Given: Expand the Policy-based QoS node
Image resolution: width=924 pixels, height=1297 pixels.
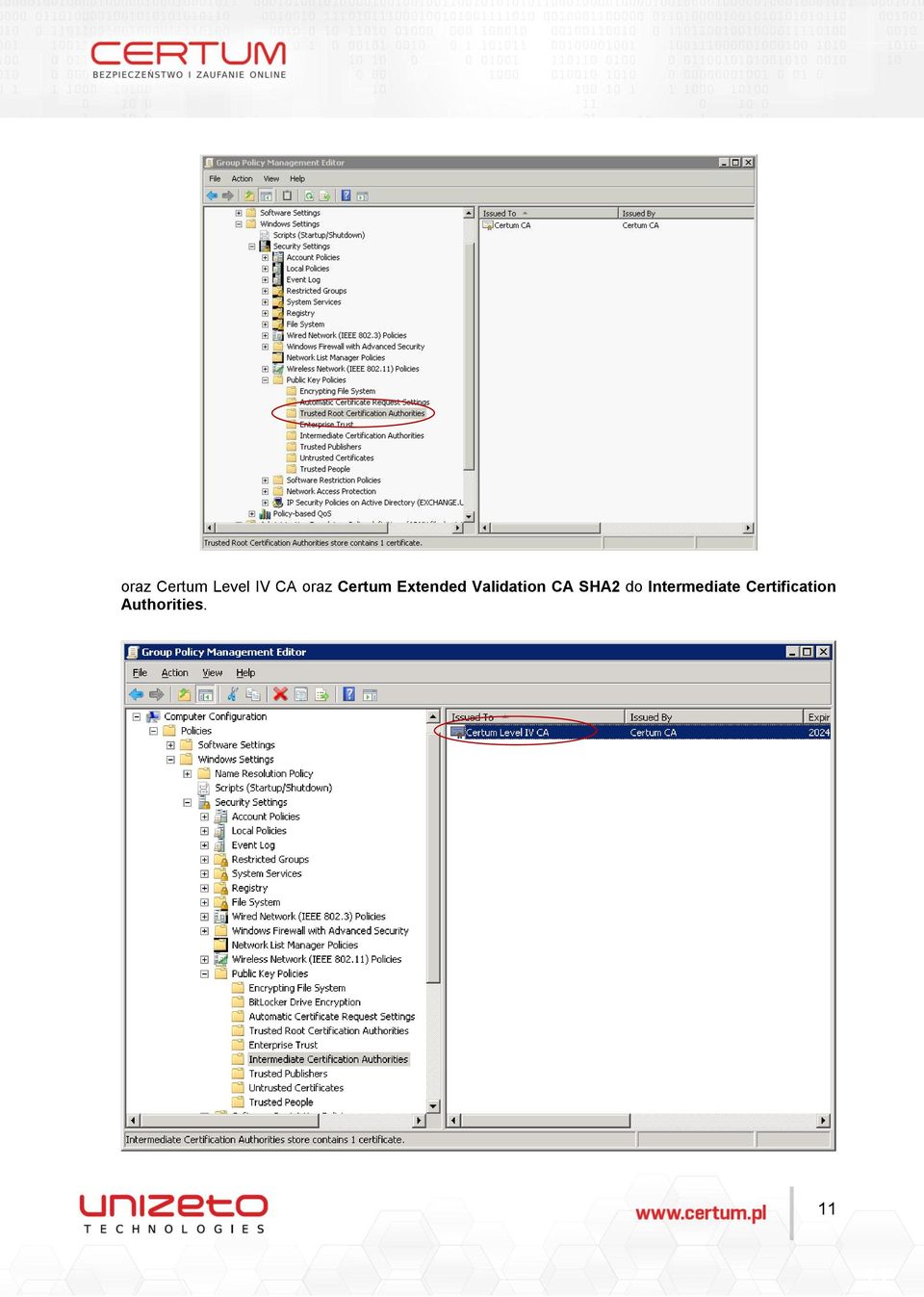Looking at the screenshot, I should (251, 514).
